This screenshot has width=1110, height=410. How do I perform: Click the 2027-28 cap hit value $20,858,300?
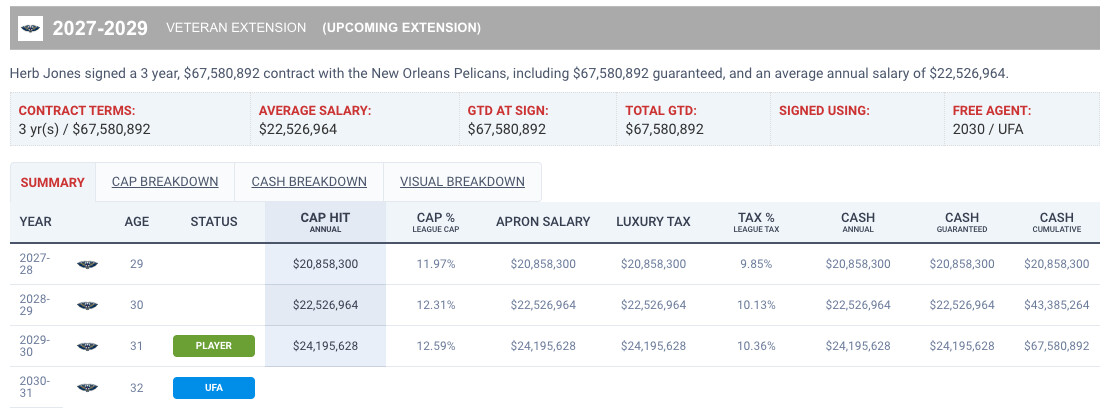tap(325, 264)
